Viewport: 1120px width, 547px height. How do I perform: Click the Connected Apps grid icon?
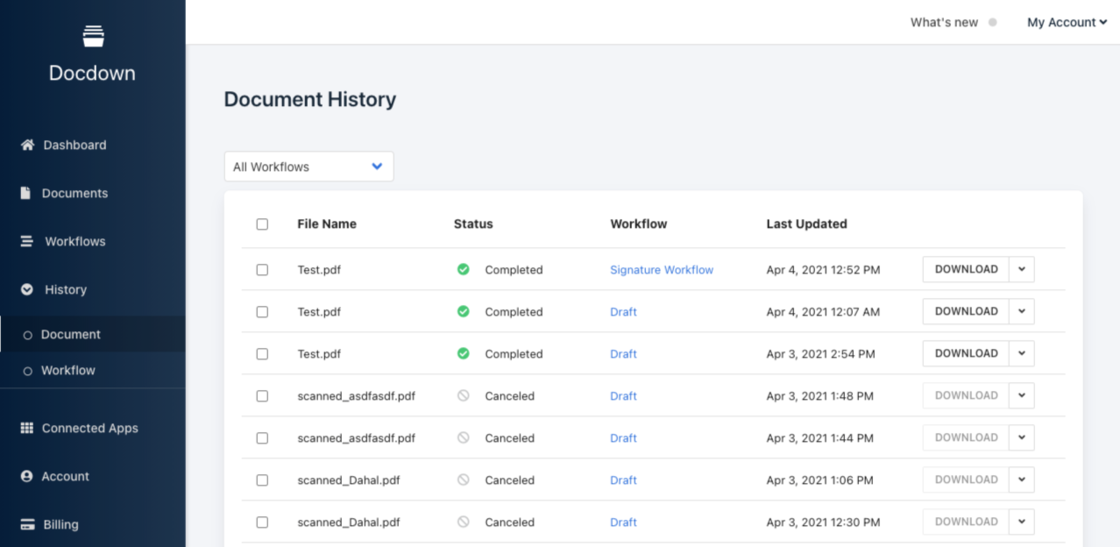27,428
